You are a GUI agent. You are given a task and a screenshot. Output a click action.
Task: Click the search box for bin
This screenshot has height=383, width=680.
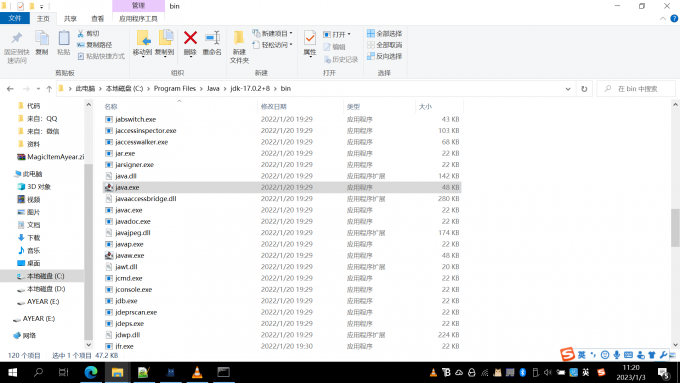pyautogui.click(x=636, y=88)
